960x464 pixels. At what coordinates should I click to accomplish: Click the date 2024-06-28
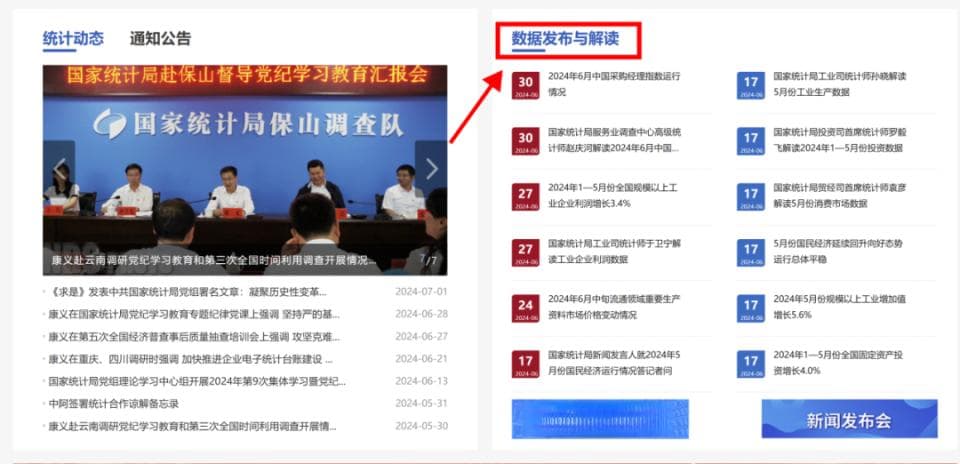coord(421,314)
